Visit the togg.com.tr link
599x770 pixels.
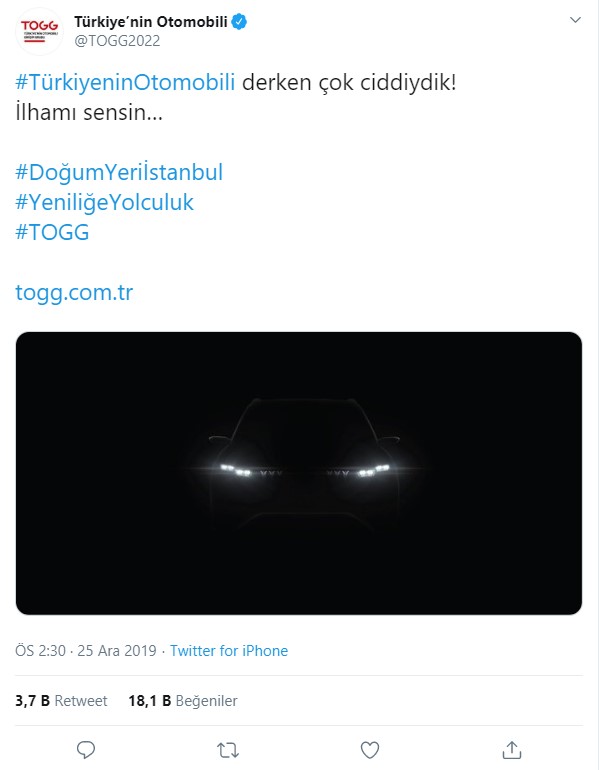pyautogui.click(x=74, y=293)
